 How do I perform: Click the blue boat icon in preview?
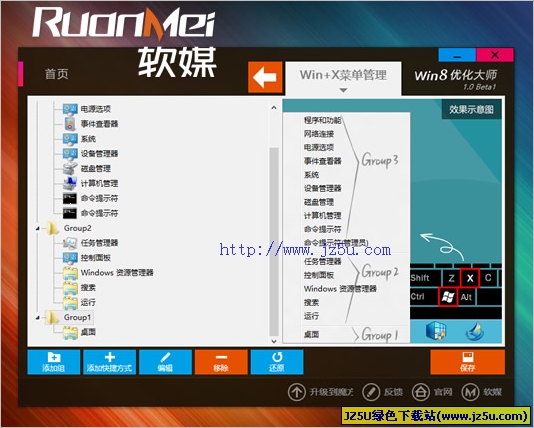[x=475, y=332]
